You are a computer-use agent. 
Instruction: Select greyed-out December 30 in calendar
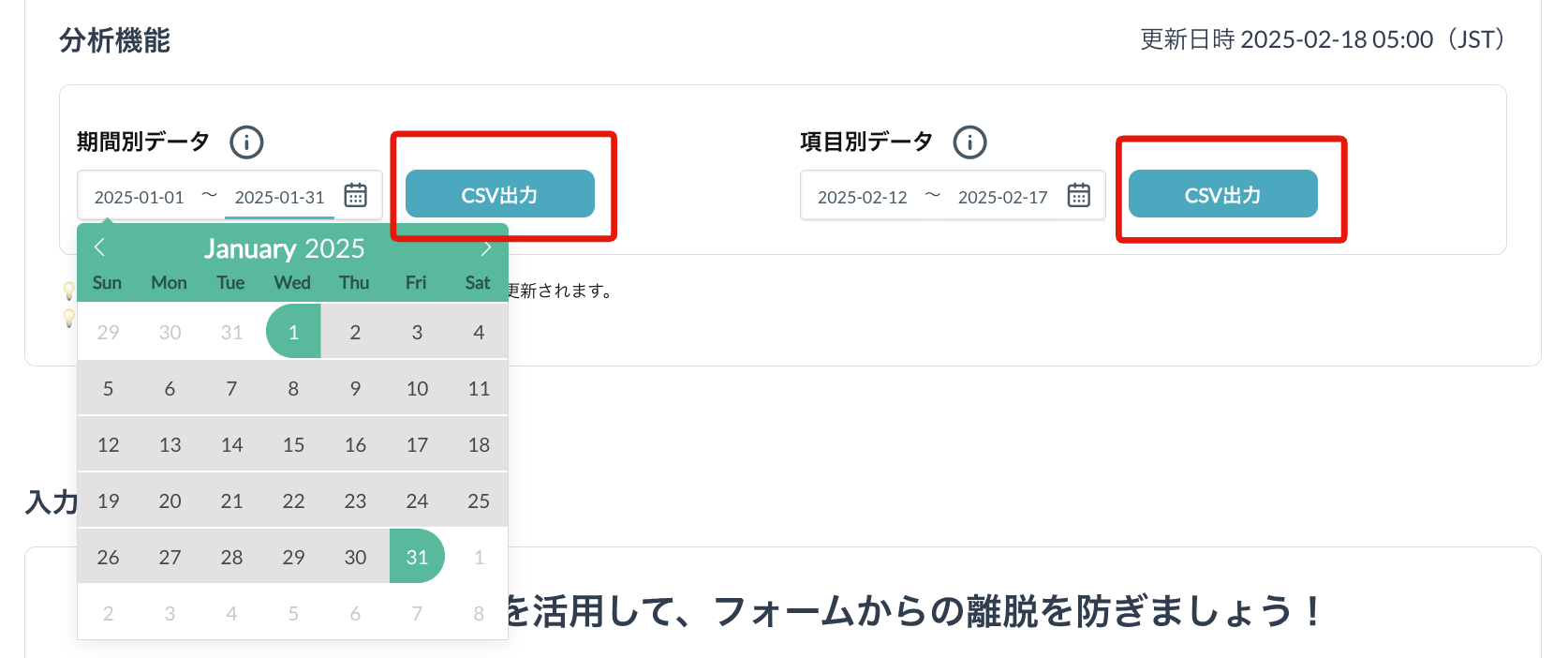coord(170,332)
